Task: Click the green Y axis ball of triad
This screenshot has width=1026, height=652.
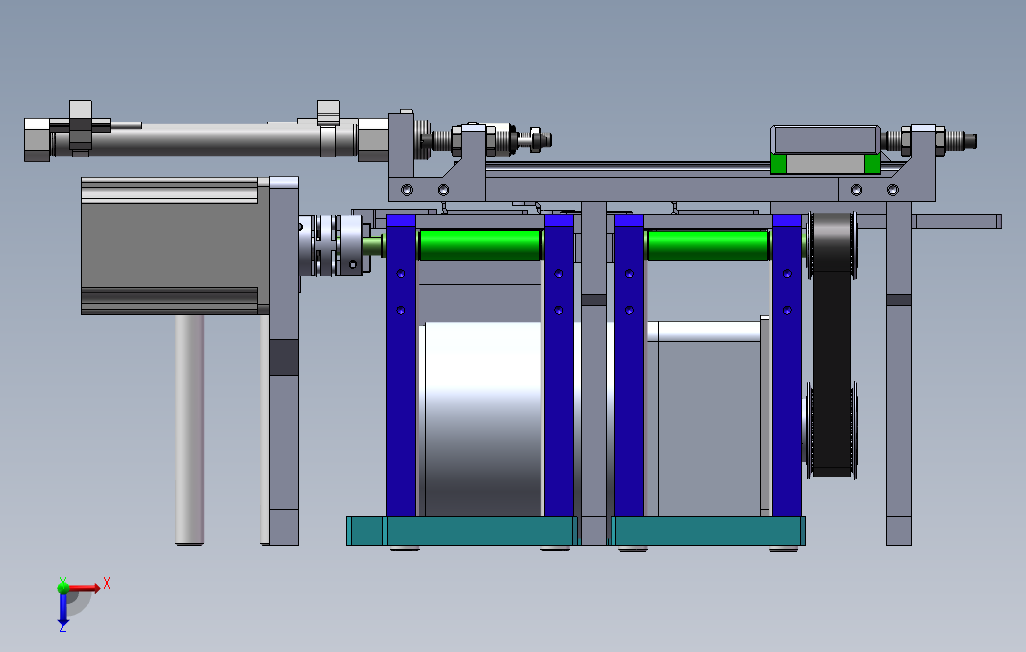Action: pos(63,587)
